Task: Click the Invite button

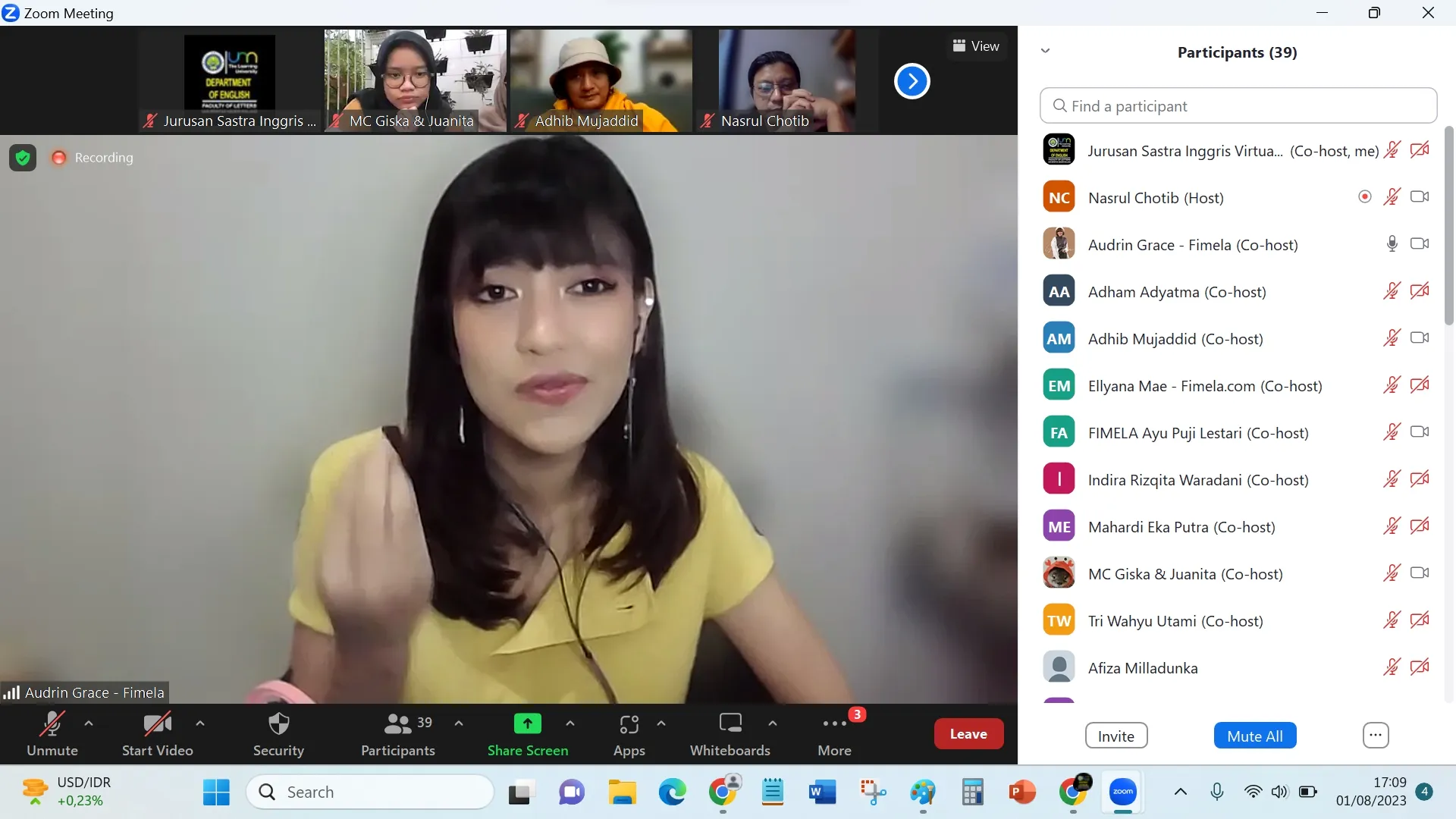Action: click(1116, 736)
